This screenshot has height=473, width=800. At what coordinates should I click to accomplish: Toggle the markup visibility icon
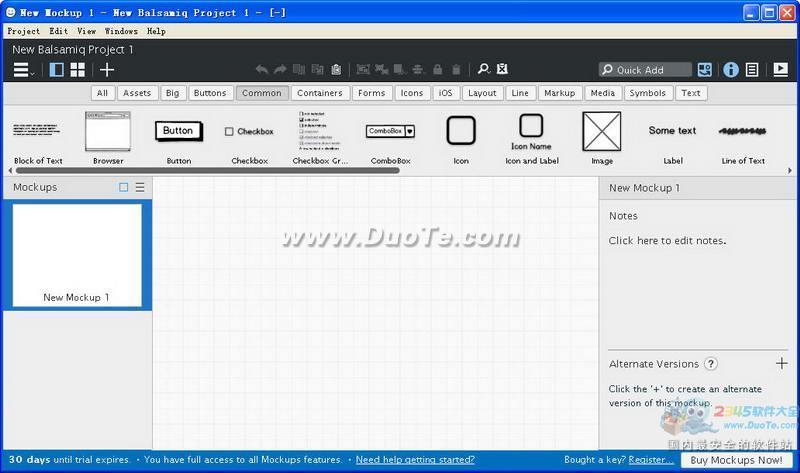click(x=502, y=69)
